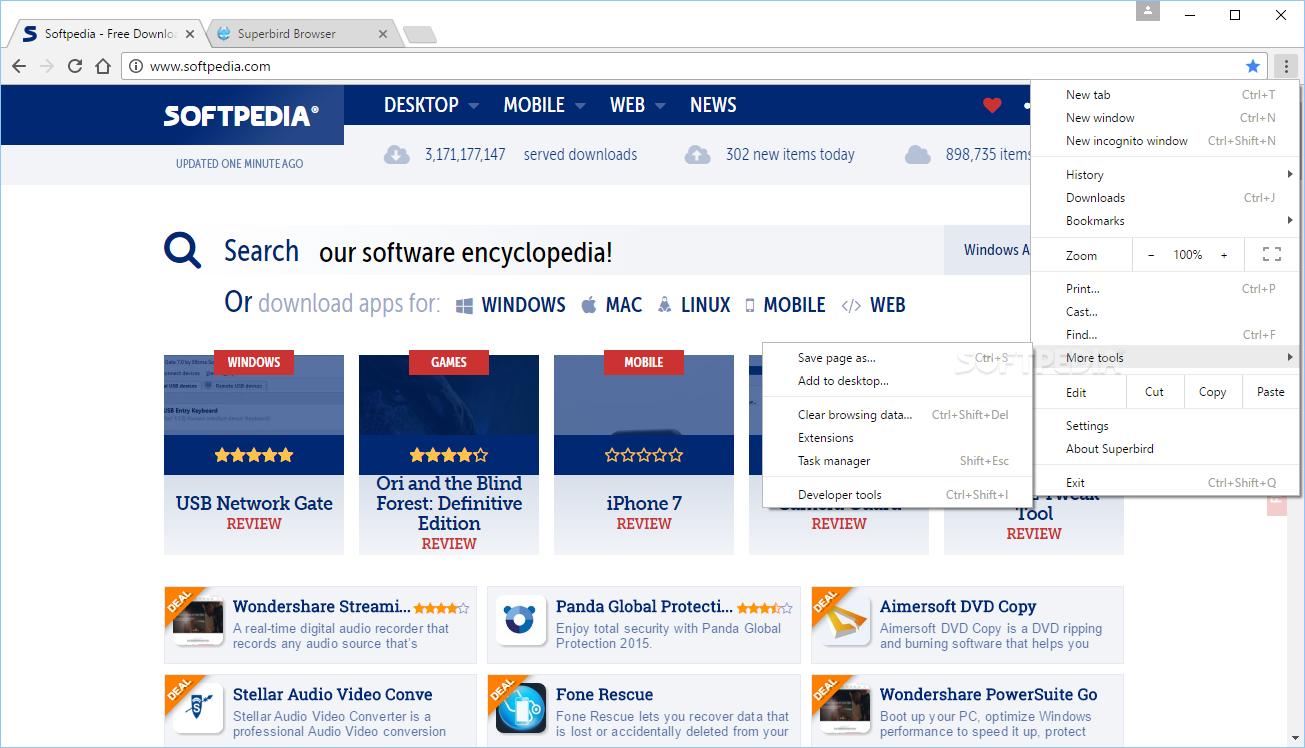This screenshot has height=748, width=1305.
Task: Click the phone icon before MOBILE
Action: pyautogui.click(x=750, y=306)
